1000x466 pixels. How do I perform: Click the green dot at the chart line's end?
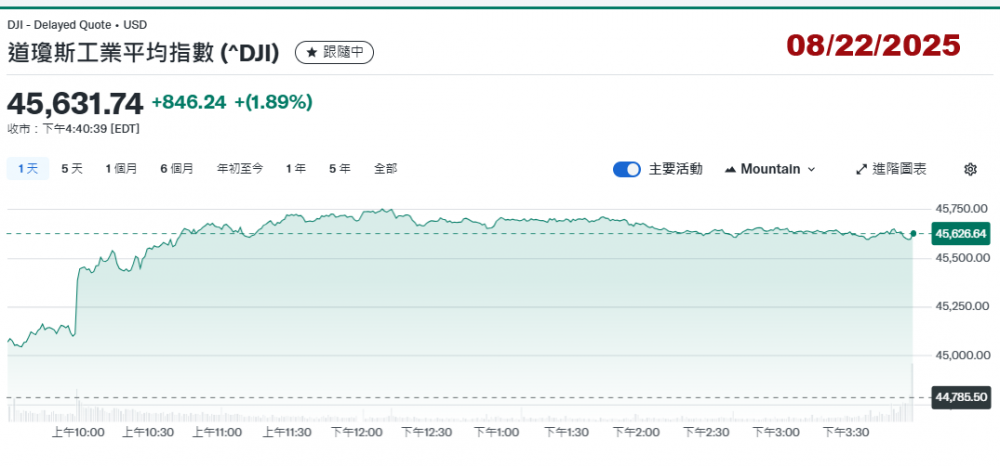pos(913,233)
